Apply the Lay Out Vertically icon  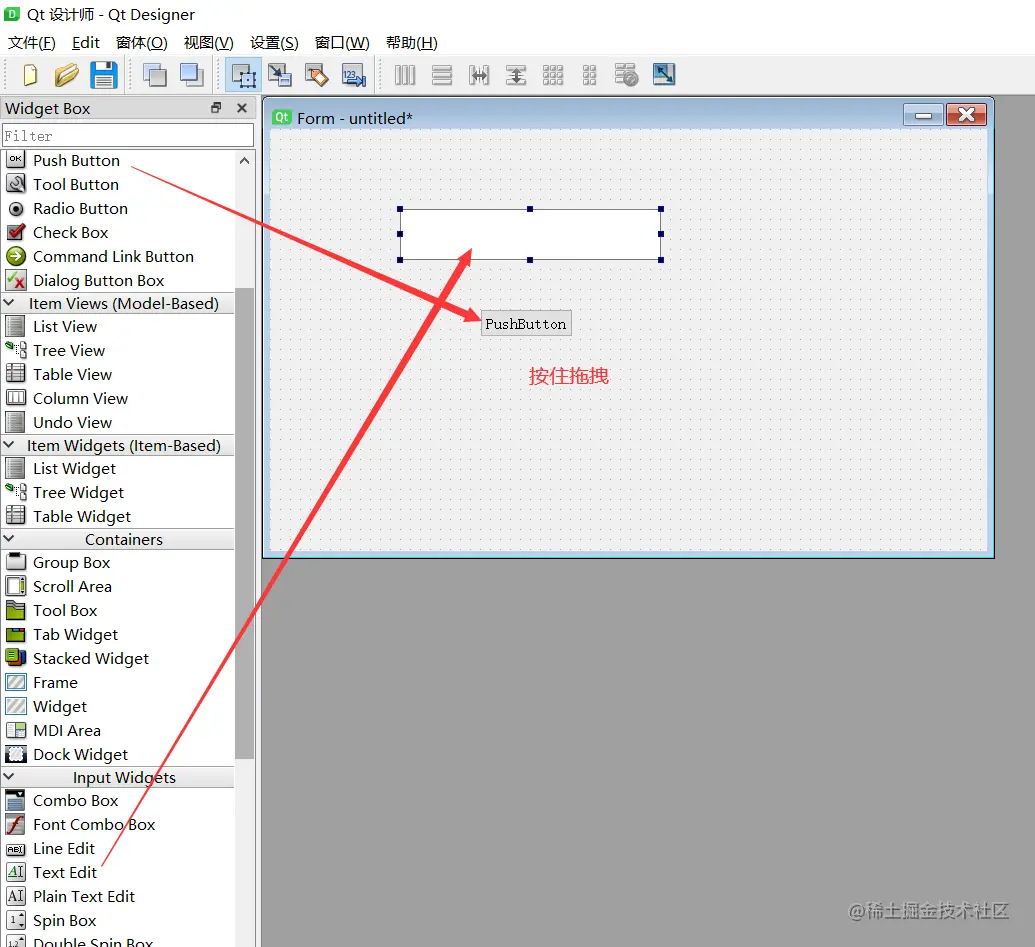pyautogui.click(x=442, y=75)
